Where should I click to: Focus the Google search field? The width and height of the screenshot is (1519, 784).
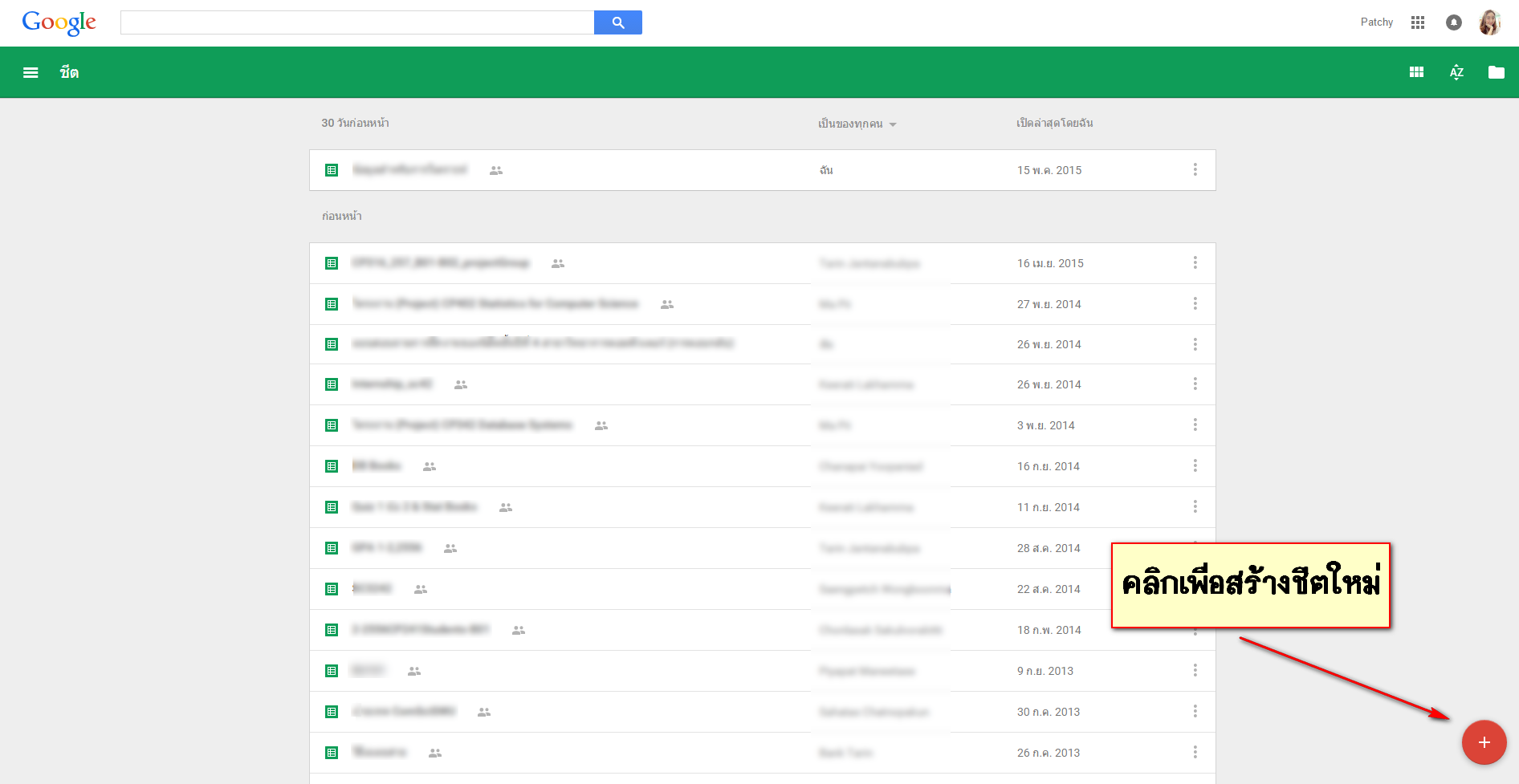coord(357,22)
